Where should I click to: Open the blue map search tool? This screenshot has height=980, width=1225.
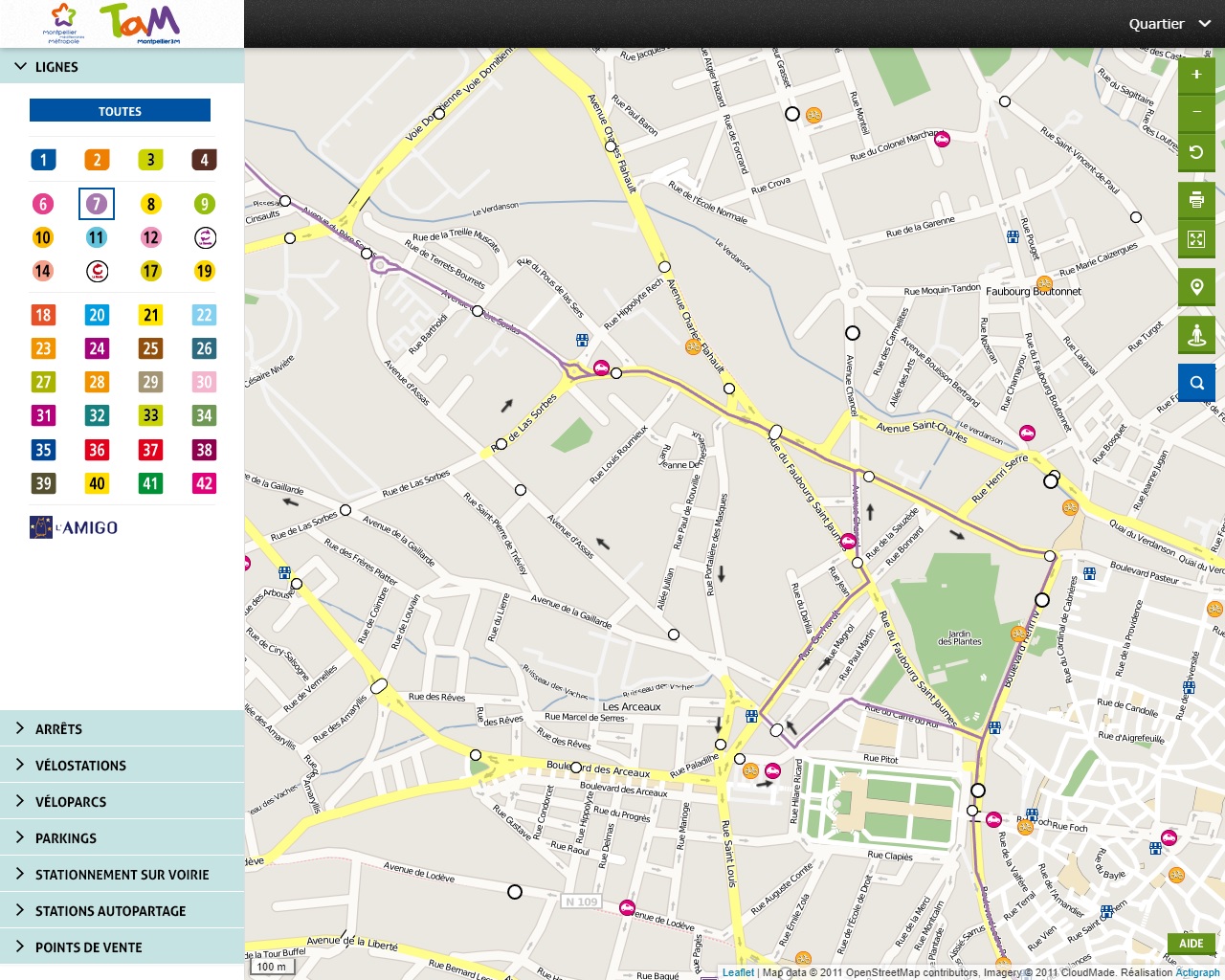coord(1196,383)
